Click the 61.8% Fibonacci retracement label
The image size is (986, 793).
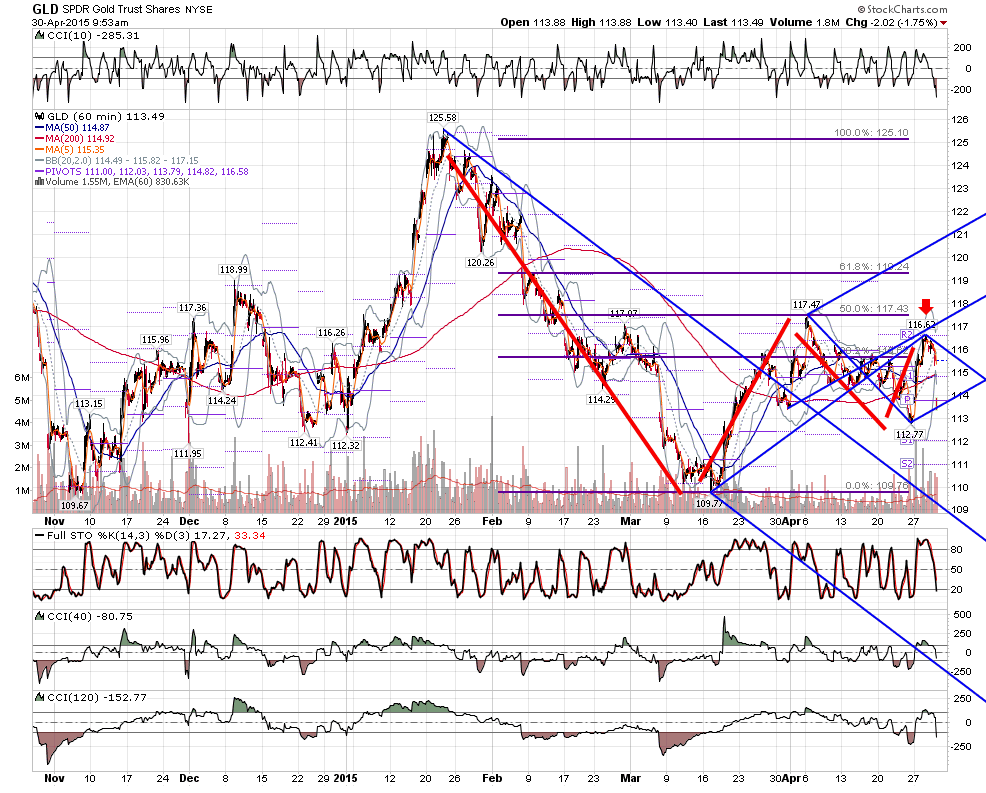coord(873,267)
